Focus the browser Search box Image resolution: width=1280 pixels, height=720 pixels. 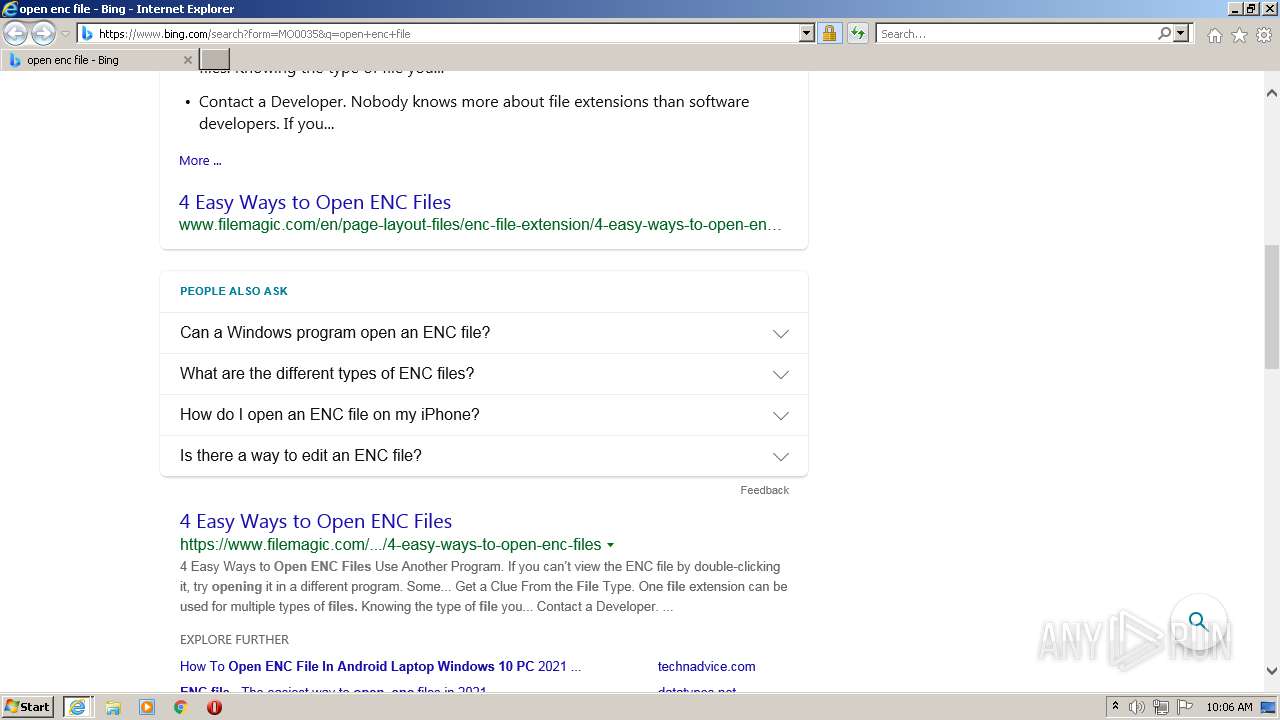tap(1016, 34)
